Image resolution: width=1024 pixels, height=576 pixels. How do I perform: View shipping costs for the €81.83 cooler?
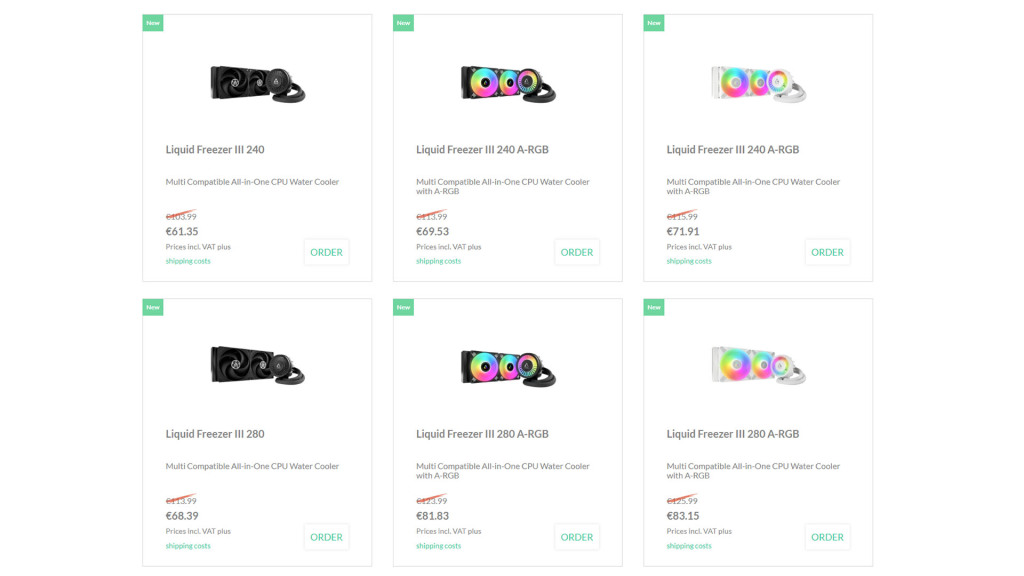point(438,546)
